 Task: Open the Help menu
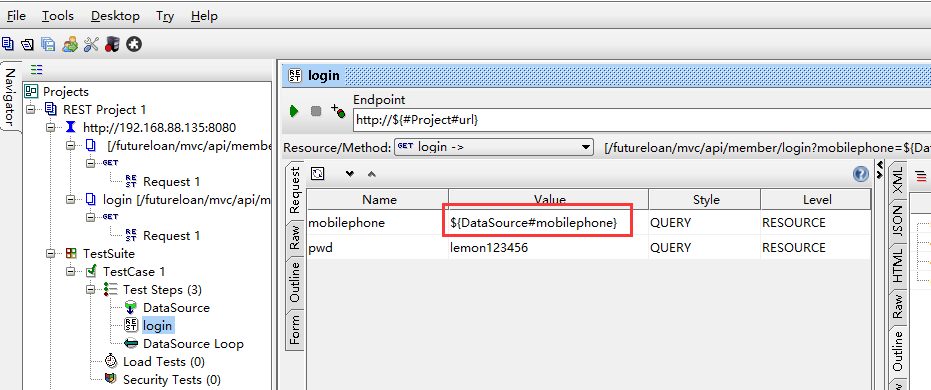pyautogui.click(x=204, y=16)
